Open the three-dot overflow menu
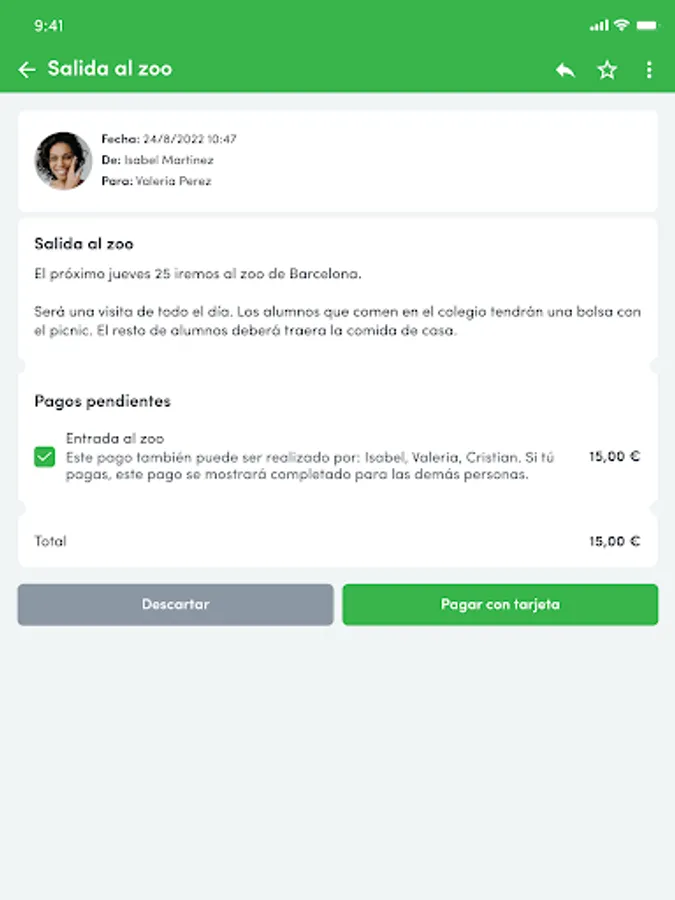The width and height of the screenshot is (675, 900). click(649, 70)
